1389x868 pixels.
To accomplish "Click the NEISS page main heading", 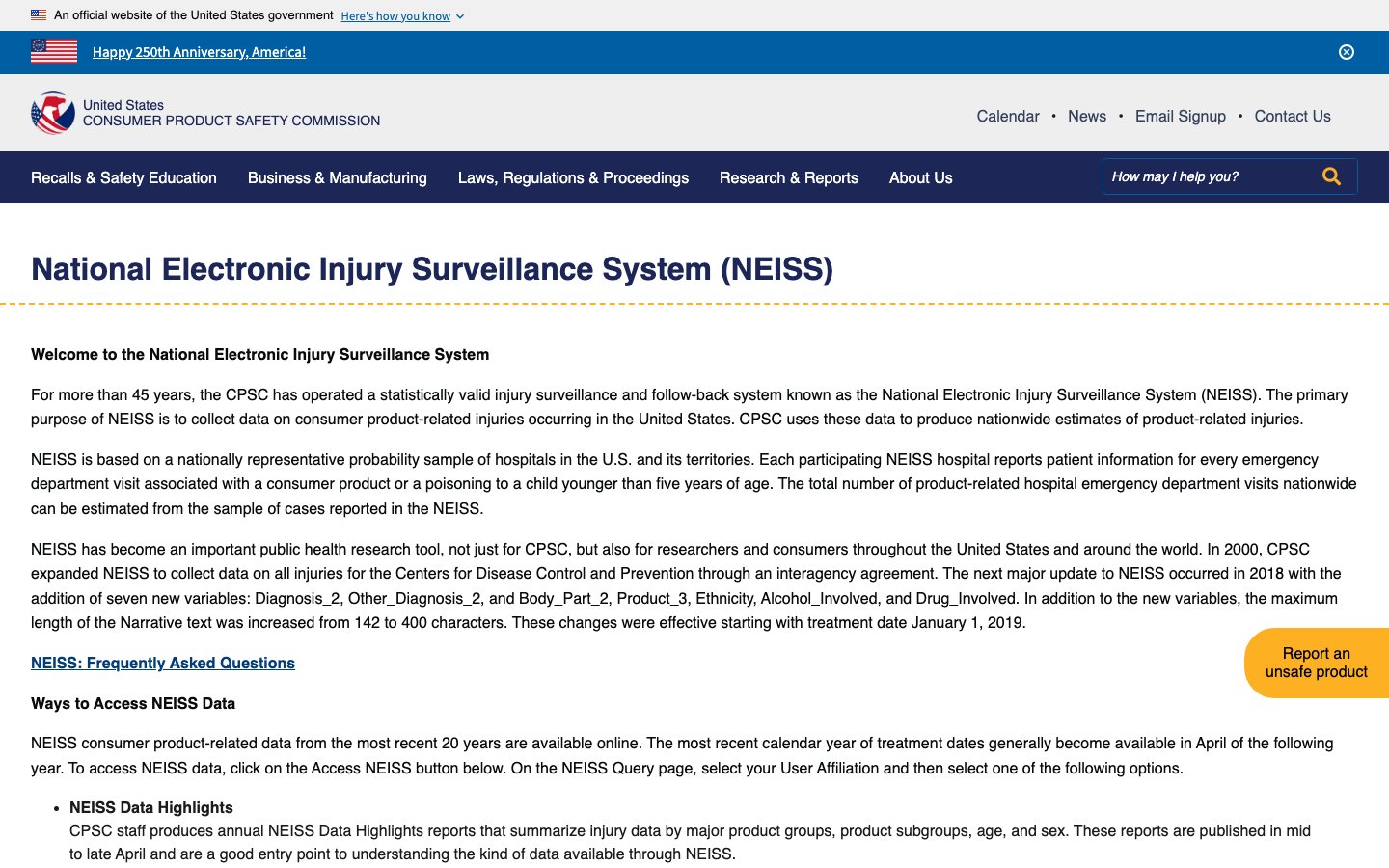I will [x=432, y=269].
